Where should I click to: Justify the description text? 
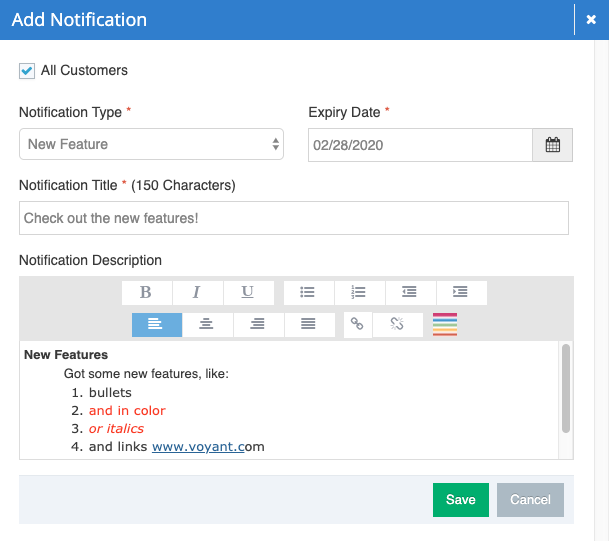(x=309, y=324)
